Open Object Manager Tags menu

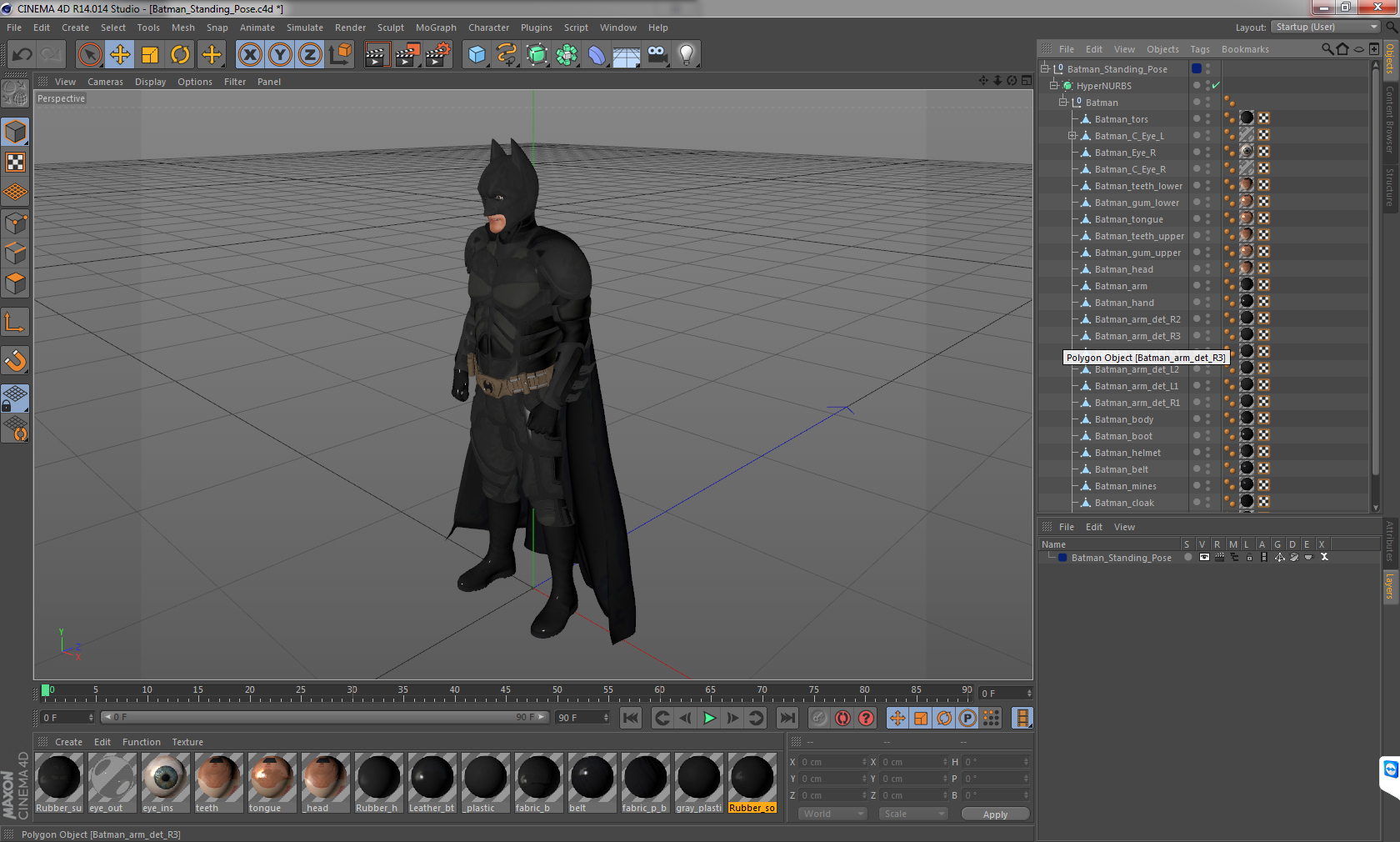pos(1199,49)
